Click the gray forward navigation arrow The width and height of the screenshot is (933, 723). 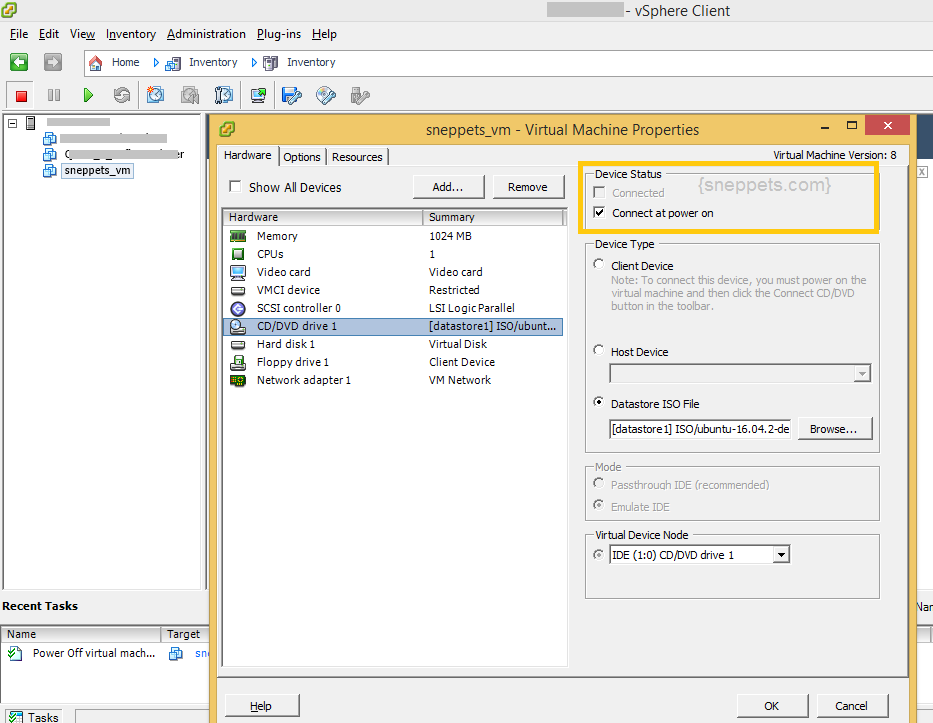point(53,62)
